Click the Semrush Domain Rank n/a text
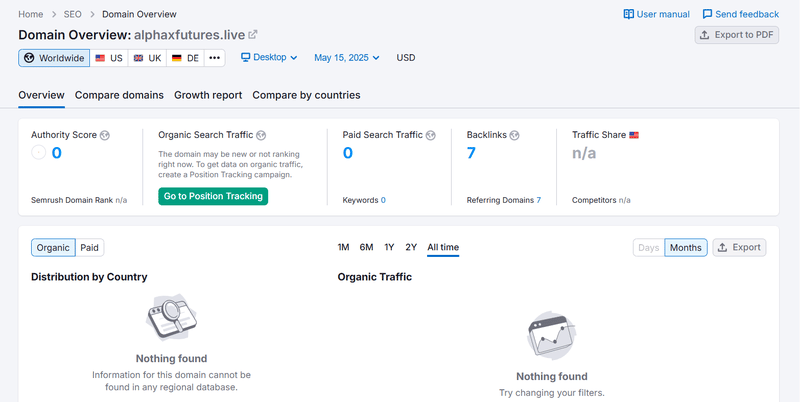The width and height of the screenshot is (800, 402). (x=79, y=200)
